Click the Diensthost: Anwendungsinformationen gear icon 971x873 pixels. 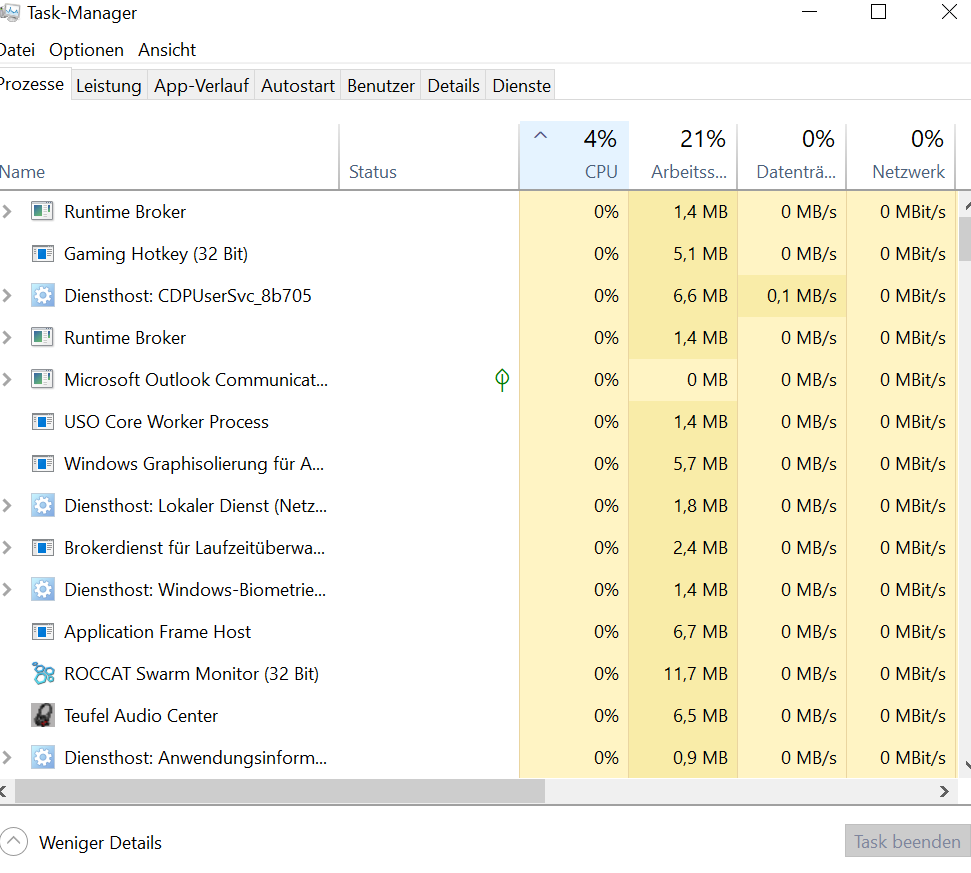click(43, 758)
